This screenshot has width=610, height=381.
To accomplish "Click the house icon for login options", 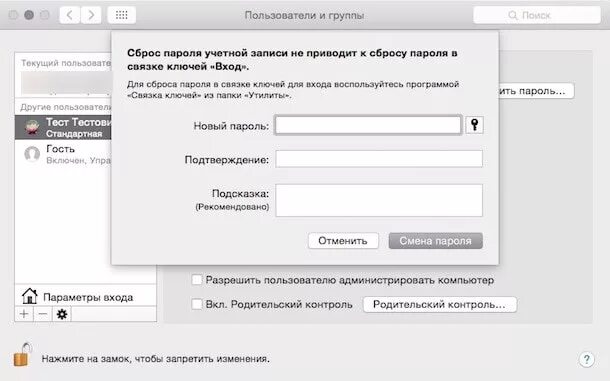I will tap(30, 296).
